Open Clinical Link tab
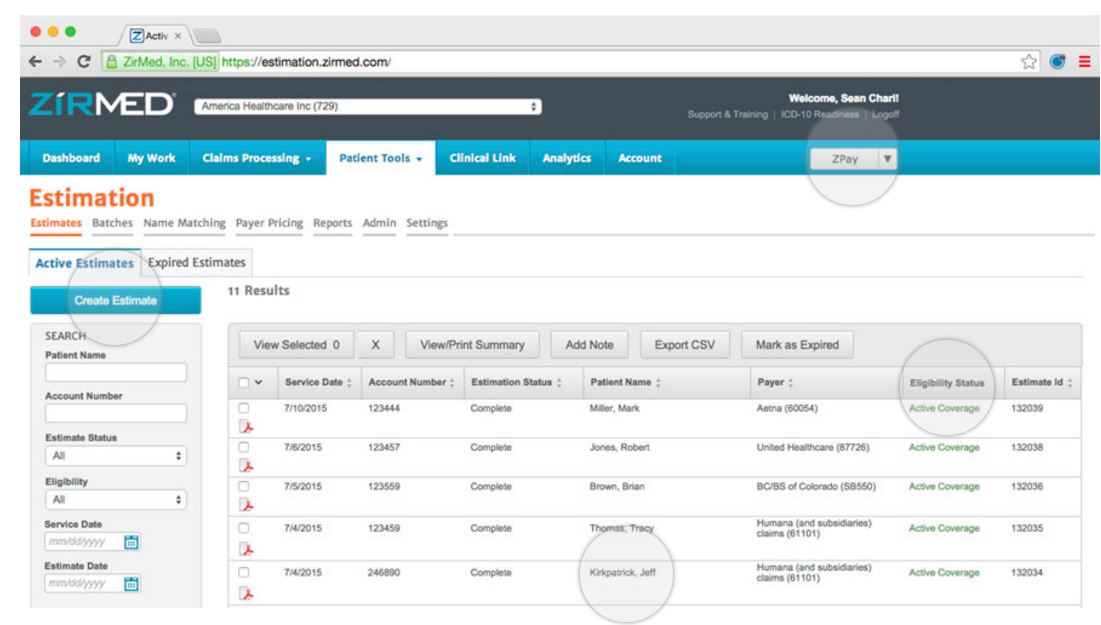This screenshot has width=1101, height=625. pyautogui.click(x=482, y=158)
